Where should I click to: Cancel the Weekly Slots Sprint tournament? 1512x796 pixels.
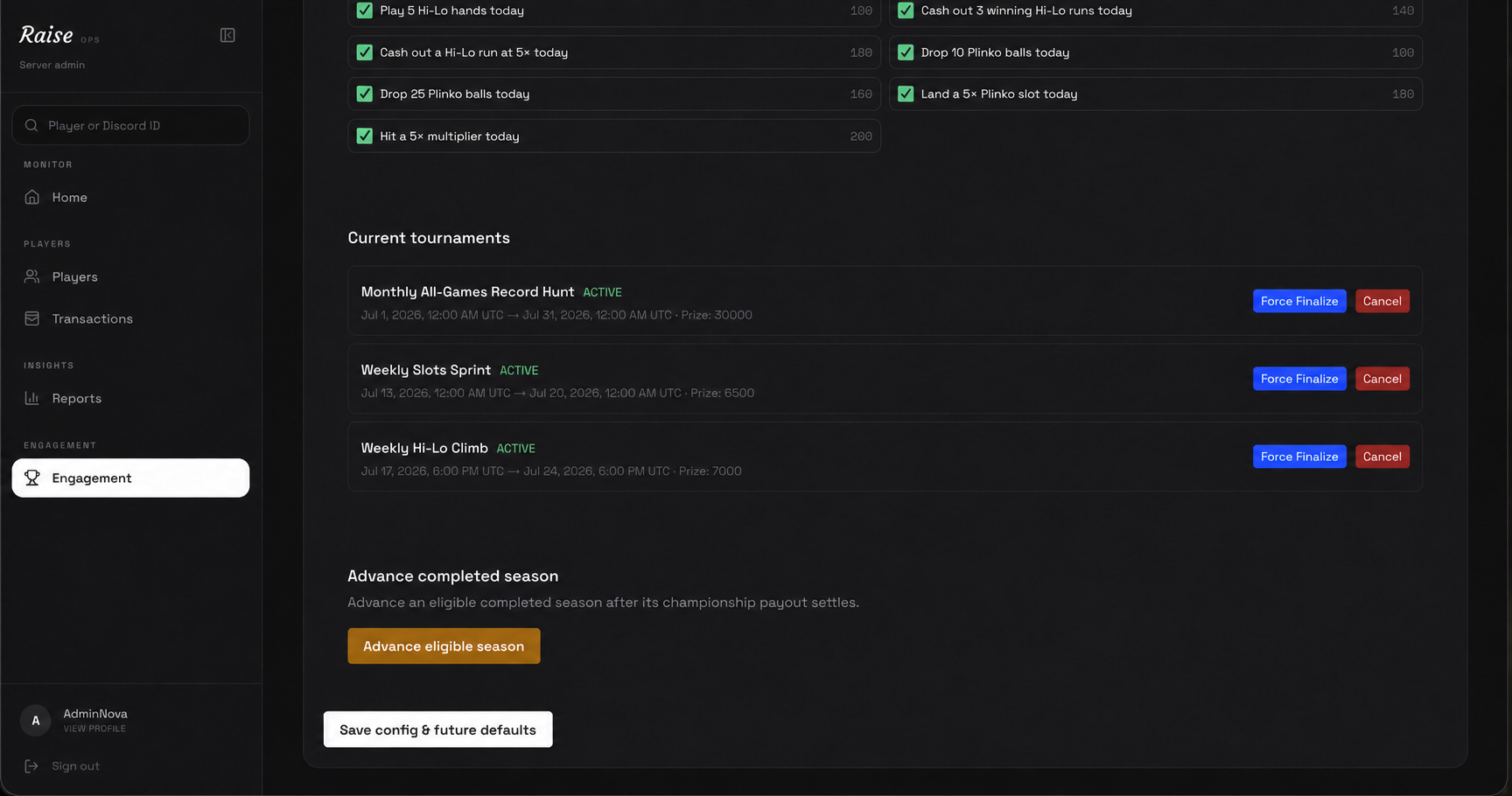[x=1382, y=379]
